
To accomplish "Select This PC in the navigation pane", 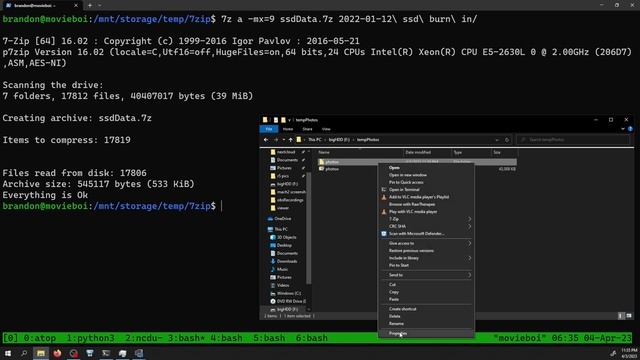I will 278,229.
